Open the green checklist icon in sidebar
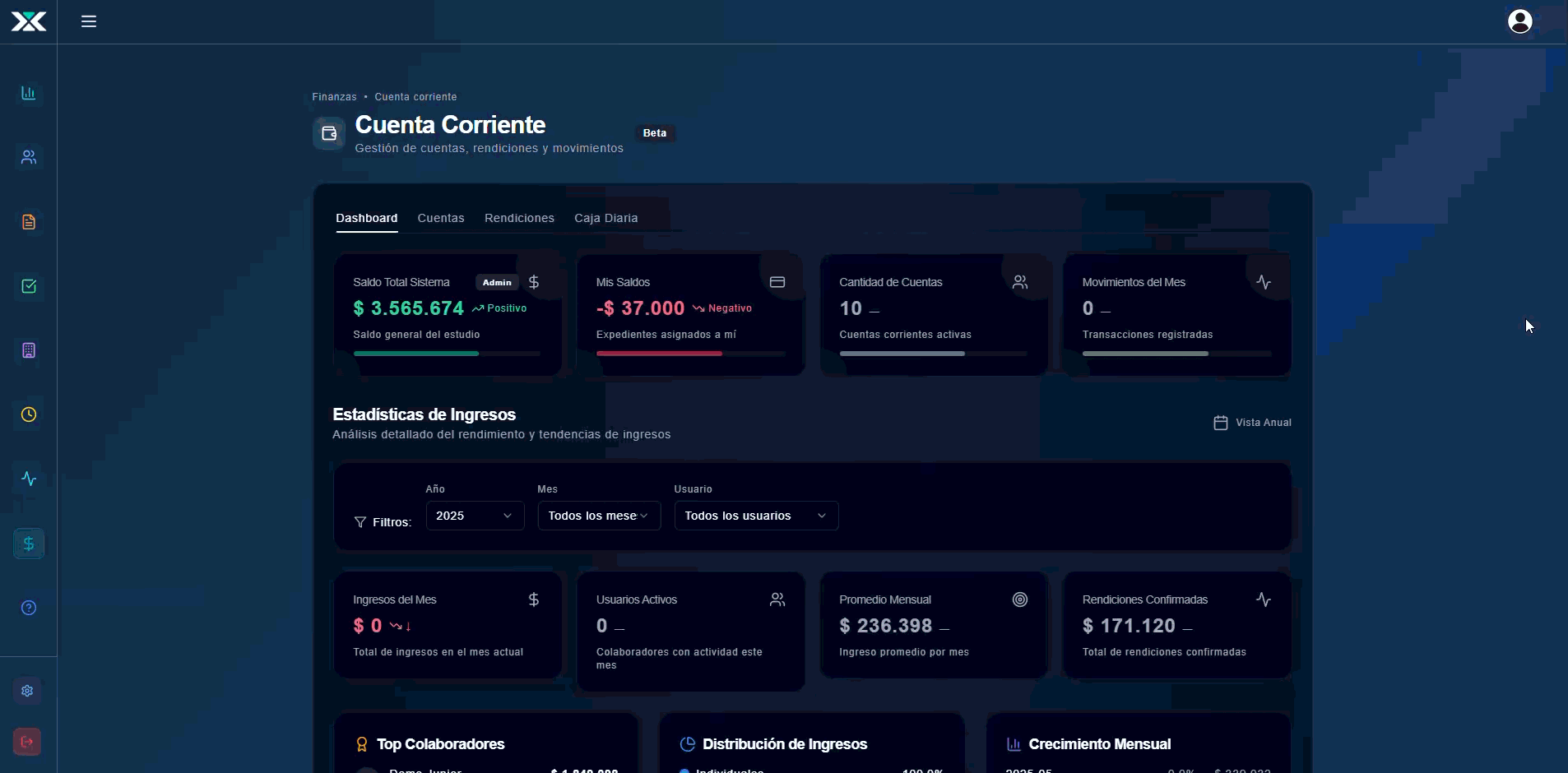The width and height of the screenshot is (1568, 773). (29, 286)
